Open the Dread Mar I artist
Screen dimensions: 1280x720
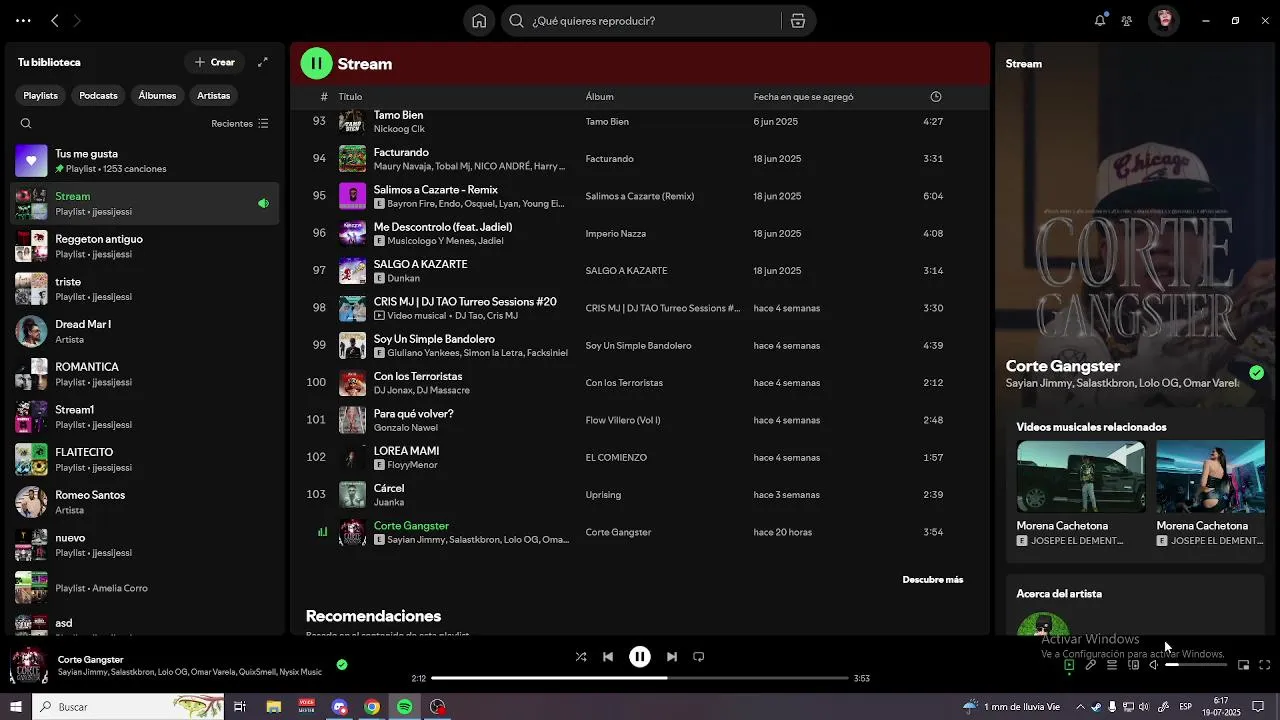145,332
